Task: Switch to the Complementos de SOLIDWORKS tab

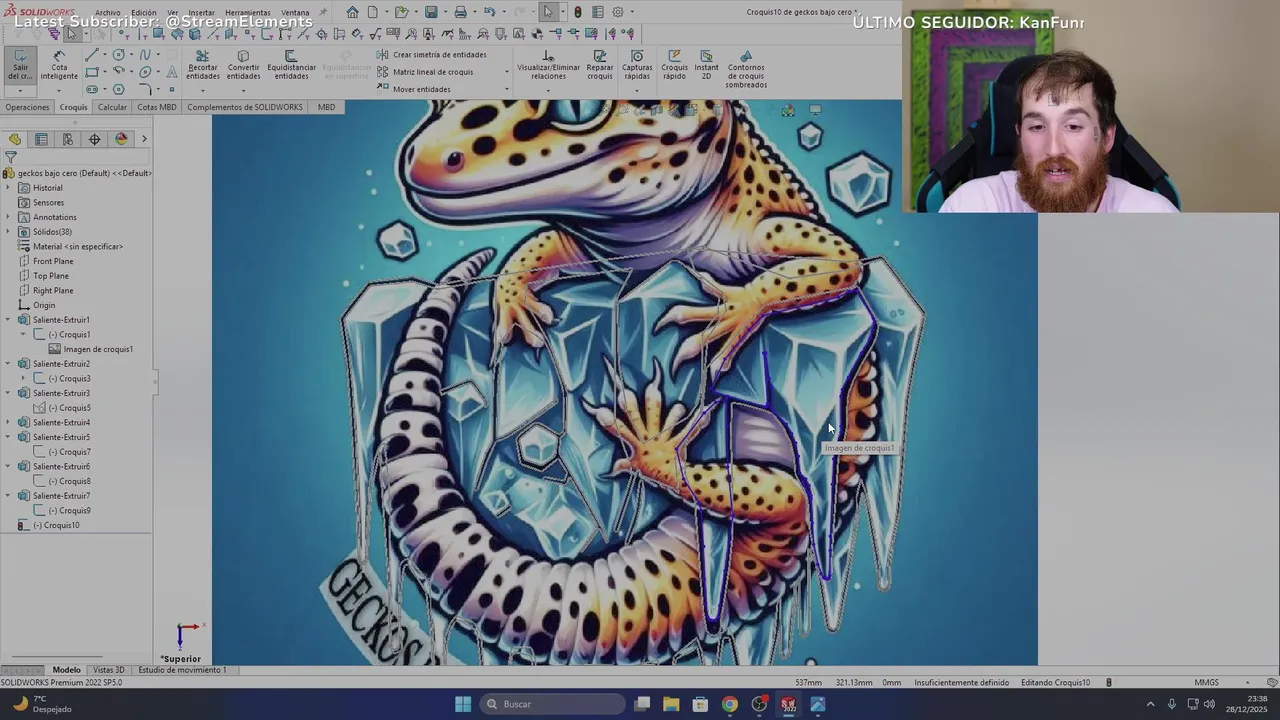Action: coord(245,107)
